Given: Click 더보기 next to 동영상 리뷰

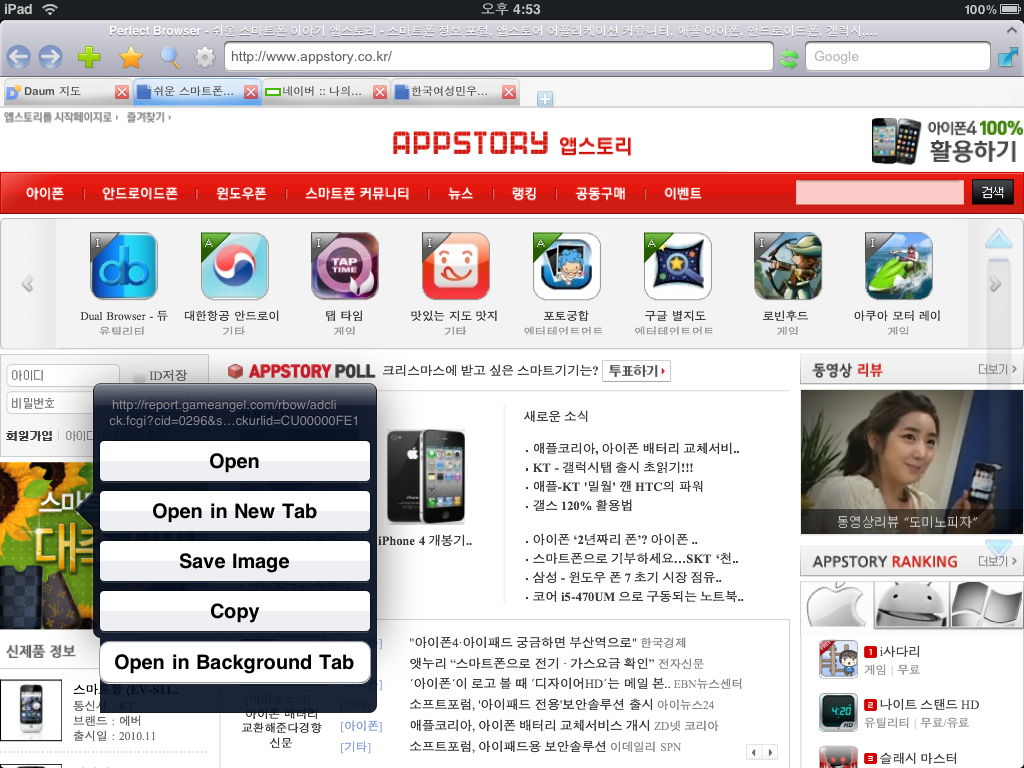Looking at the screenshot, I should [x=997, y=370].
